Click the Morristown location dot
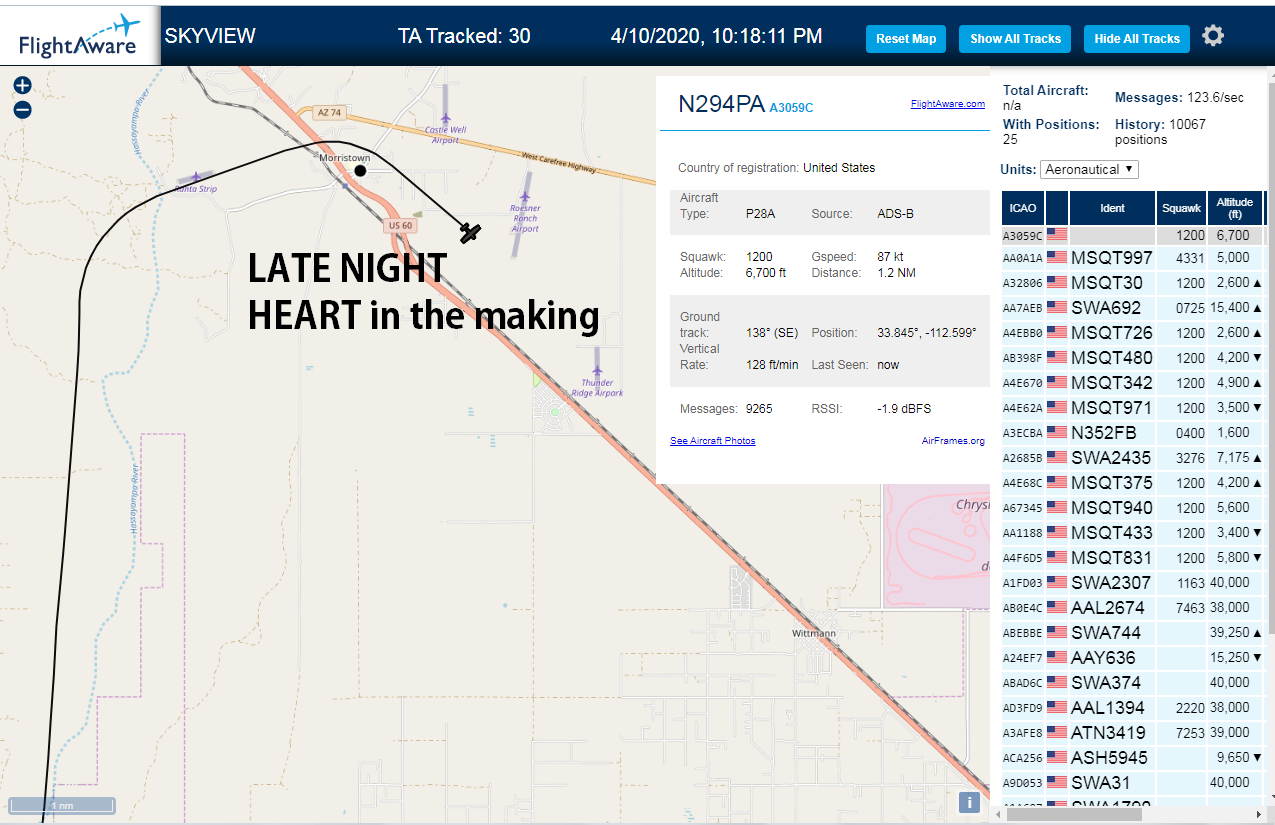Image resolution: width=1275 pixels, height=825 pixels. 360,171
